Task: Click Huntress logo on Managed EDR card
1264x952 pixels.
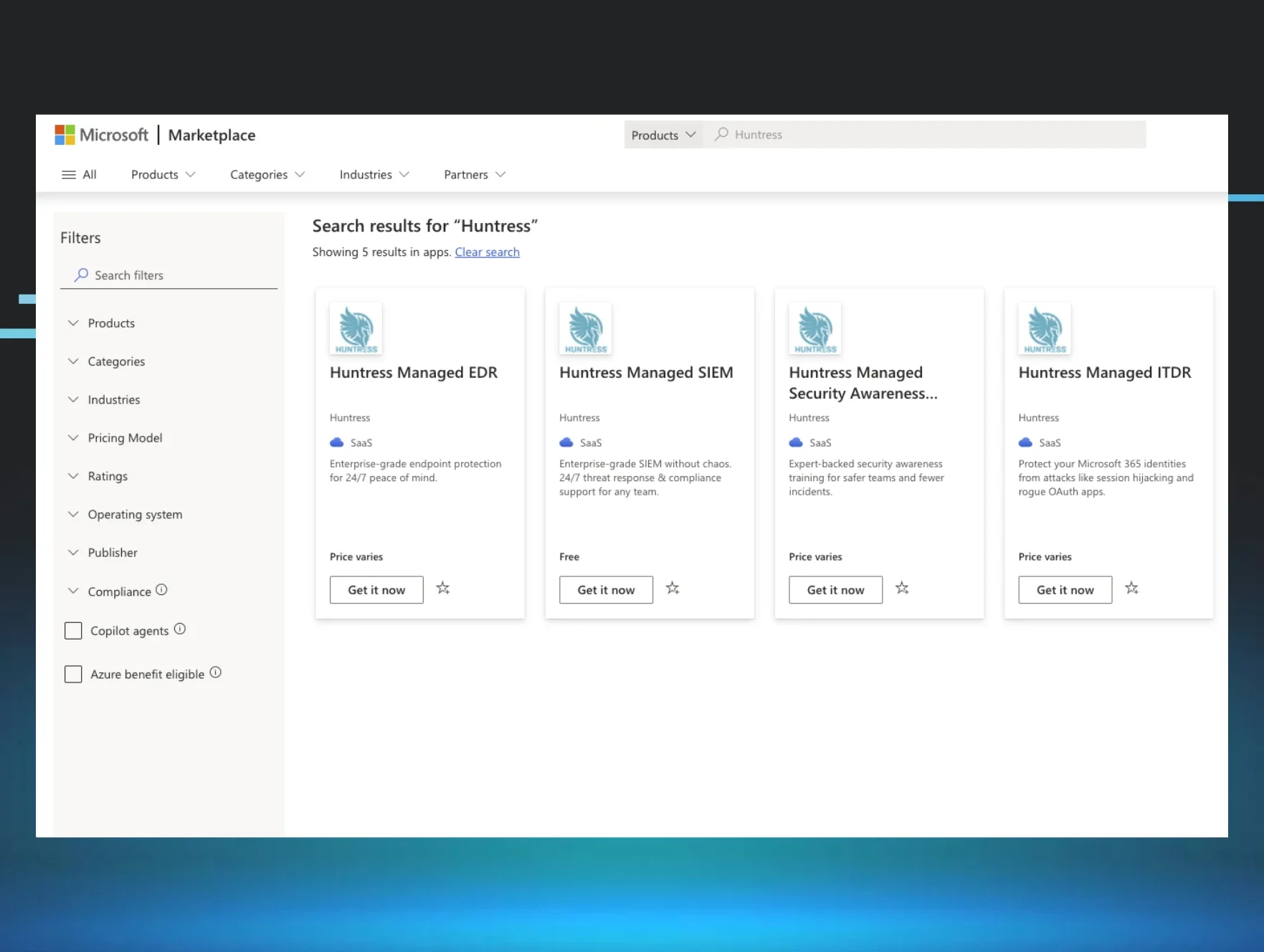Action: [356, 329]
